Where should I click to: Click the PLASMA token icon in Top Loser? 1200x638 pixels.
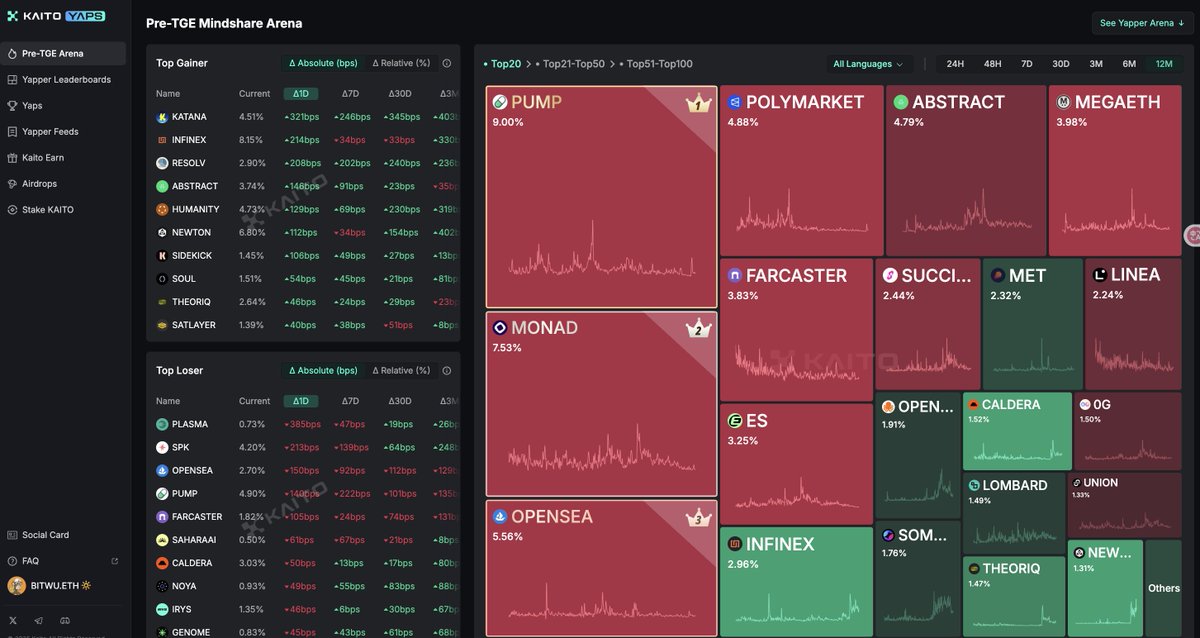pos(162,424)
